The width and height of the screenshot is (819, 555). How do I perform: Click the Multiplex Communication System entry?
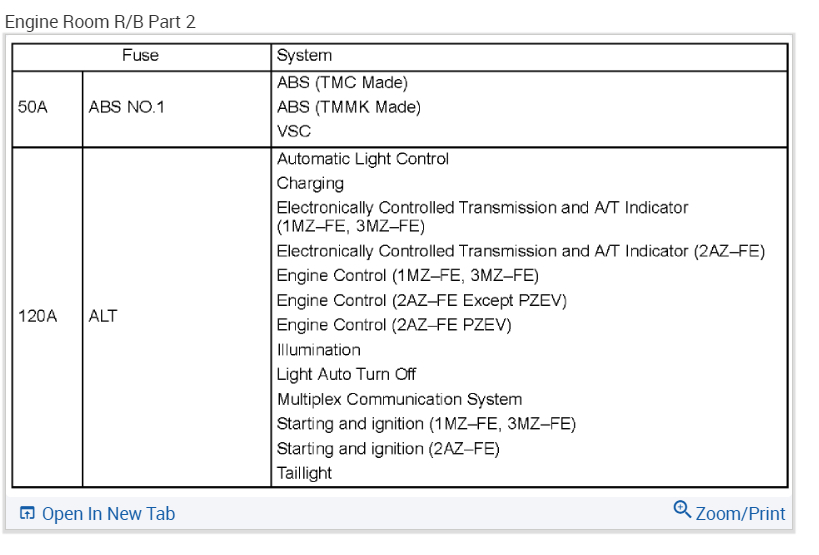point(399,399)
